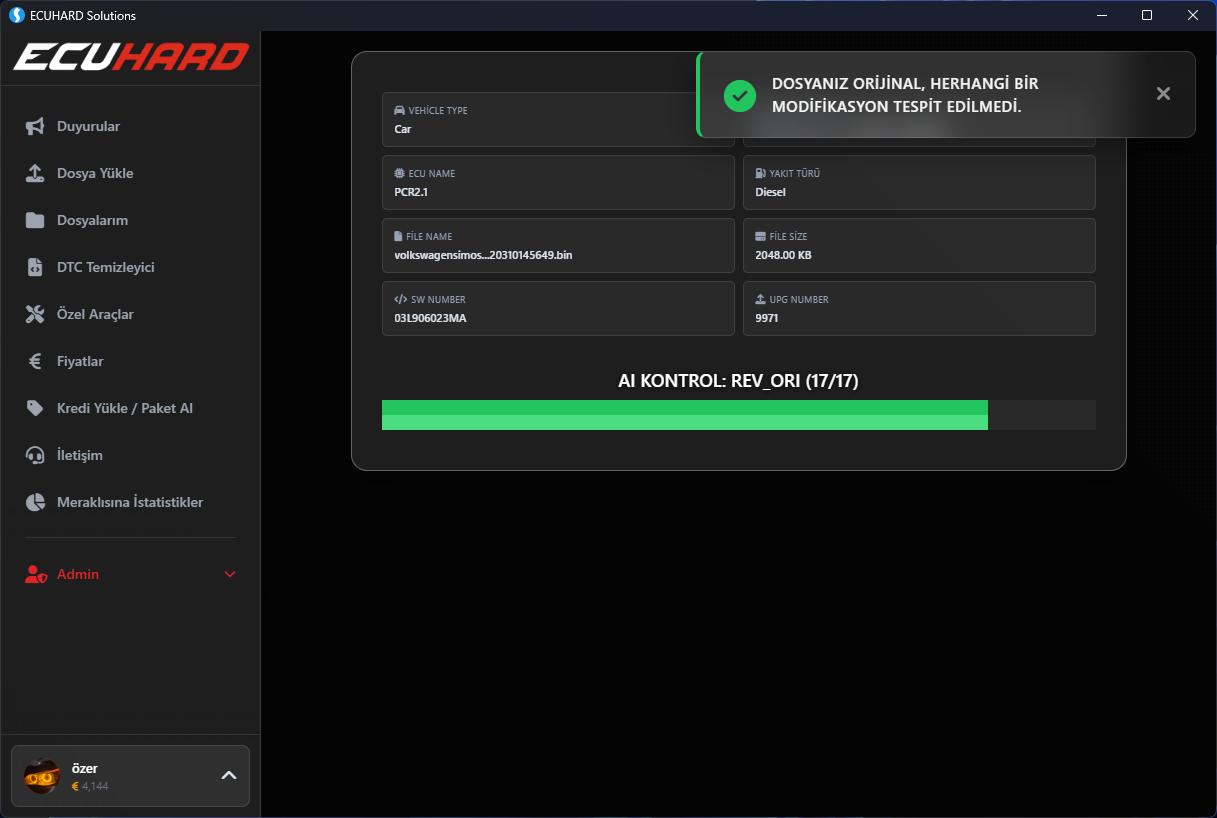Click the green success checkmark in notification
1217x818 pixels.
click(739, 95)
